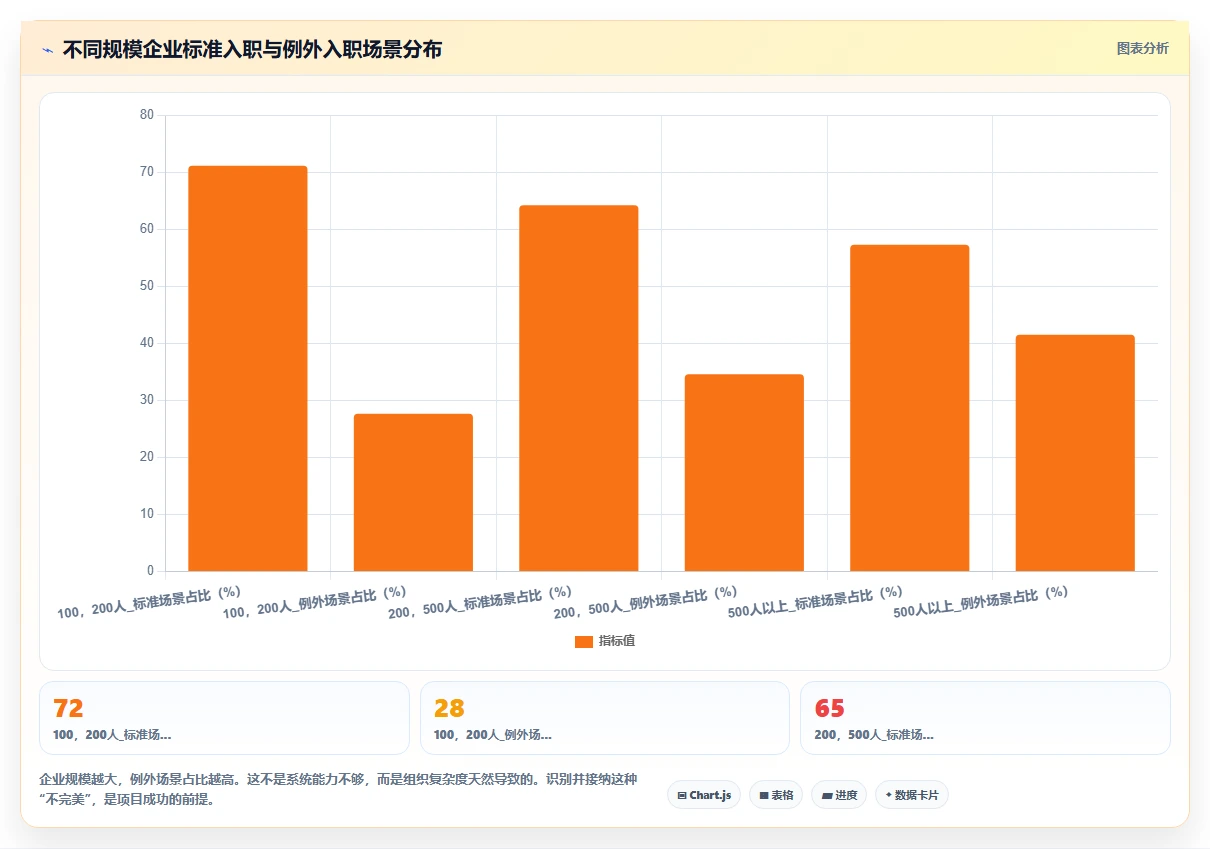Click the summary paragraph starting 企业规模越大
Image resolution: width=1210 pixels, height=849 pixels.
tap(338, 789)
